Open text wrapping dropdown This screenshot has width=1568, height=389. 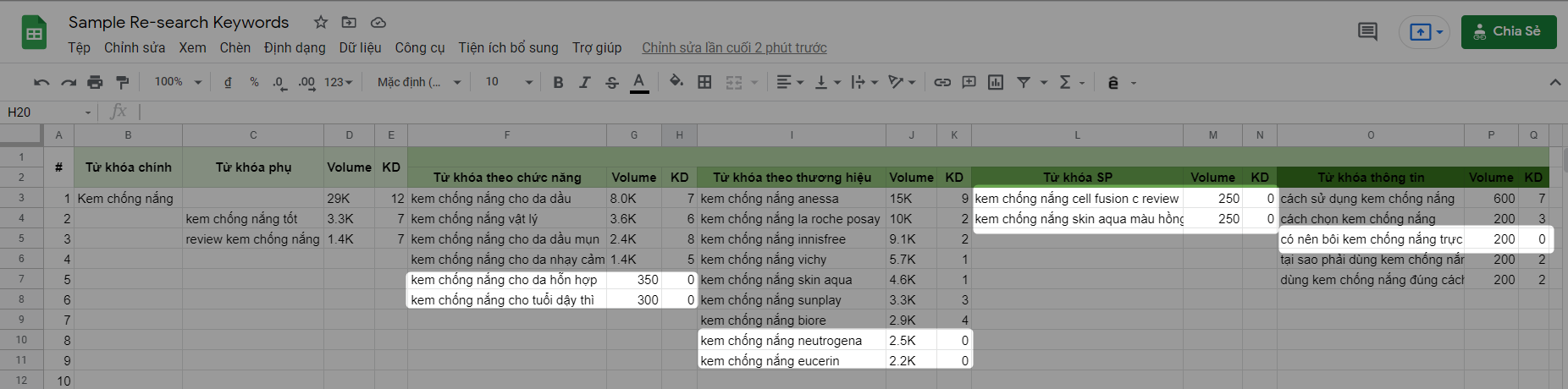(x=864, y=82)
